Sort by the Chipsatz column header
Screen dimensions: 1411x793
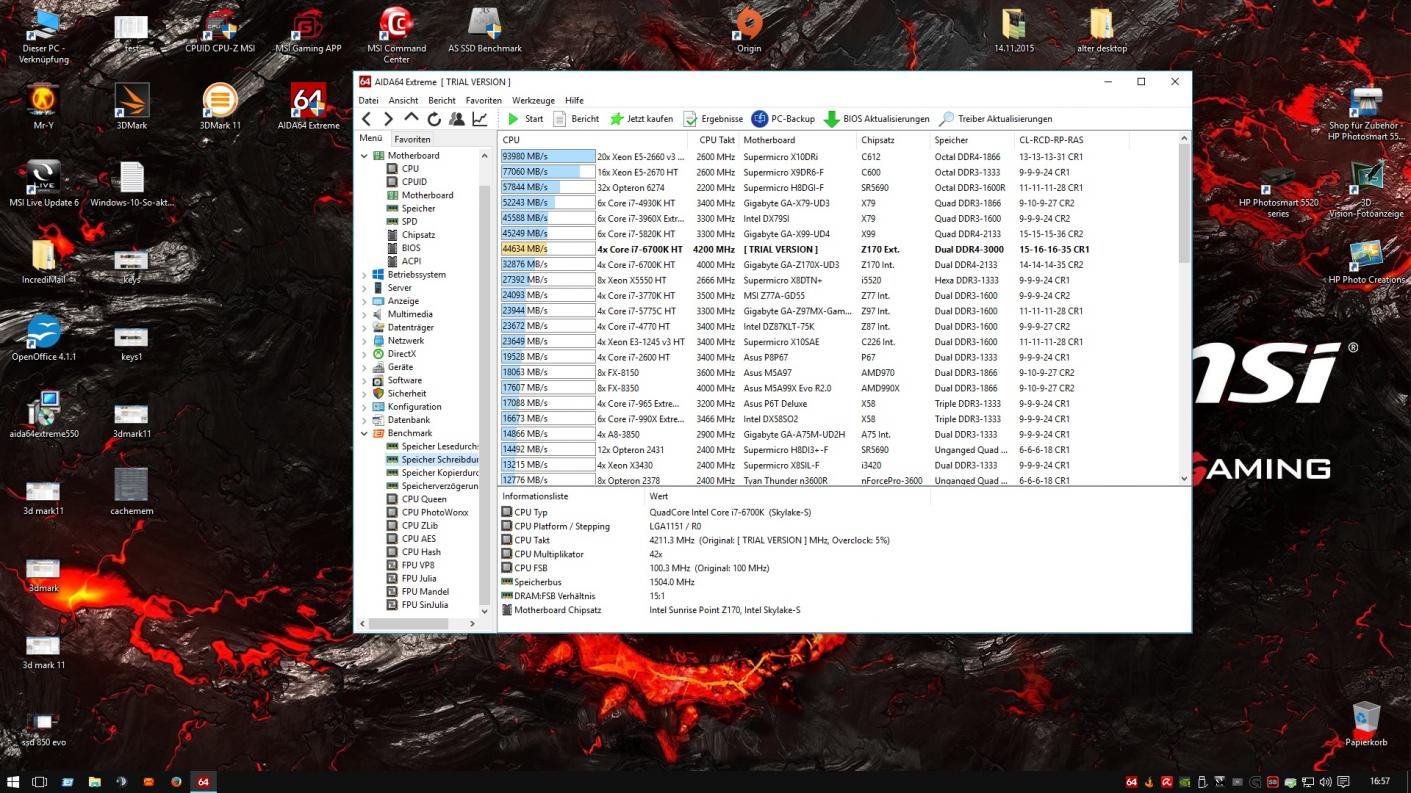point(894,140)
